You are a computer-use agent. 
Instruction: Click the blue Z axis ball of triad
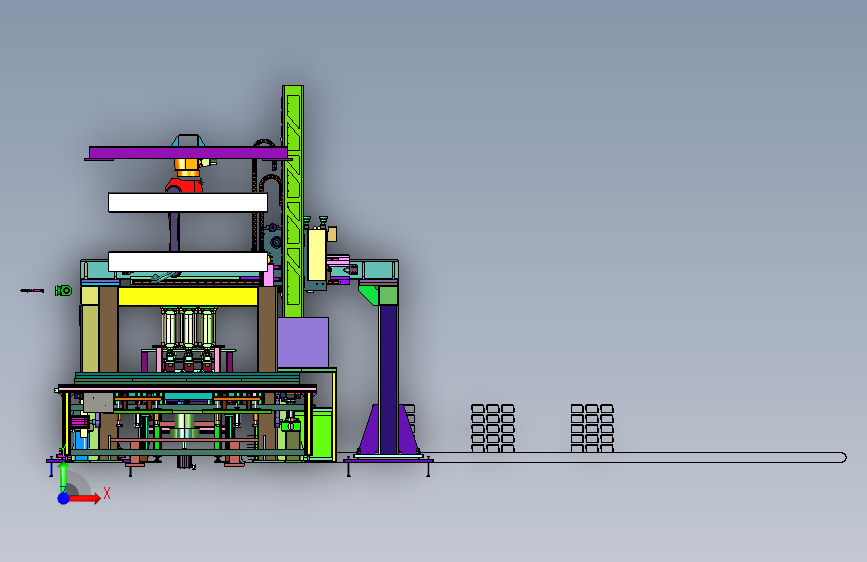click(x=64, y=498)
